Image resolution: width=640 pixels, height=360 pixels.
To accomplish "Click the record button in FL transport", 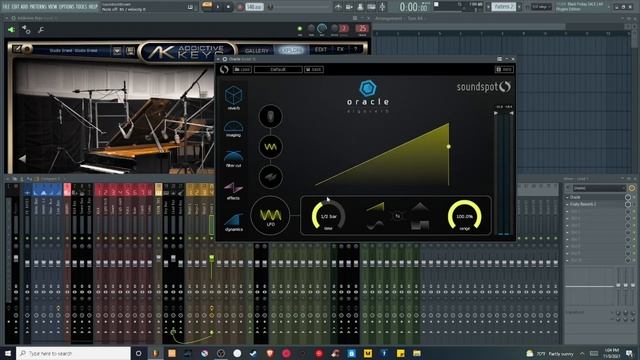I will (x=240, y=7).
